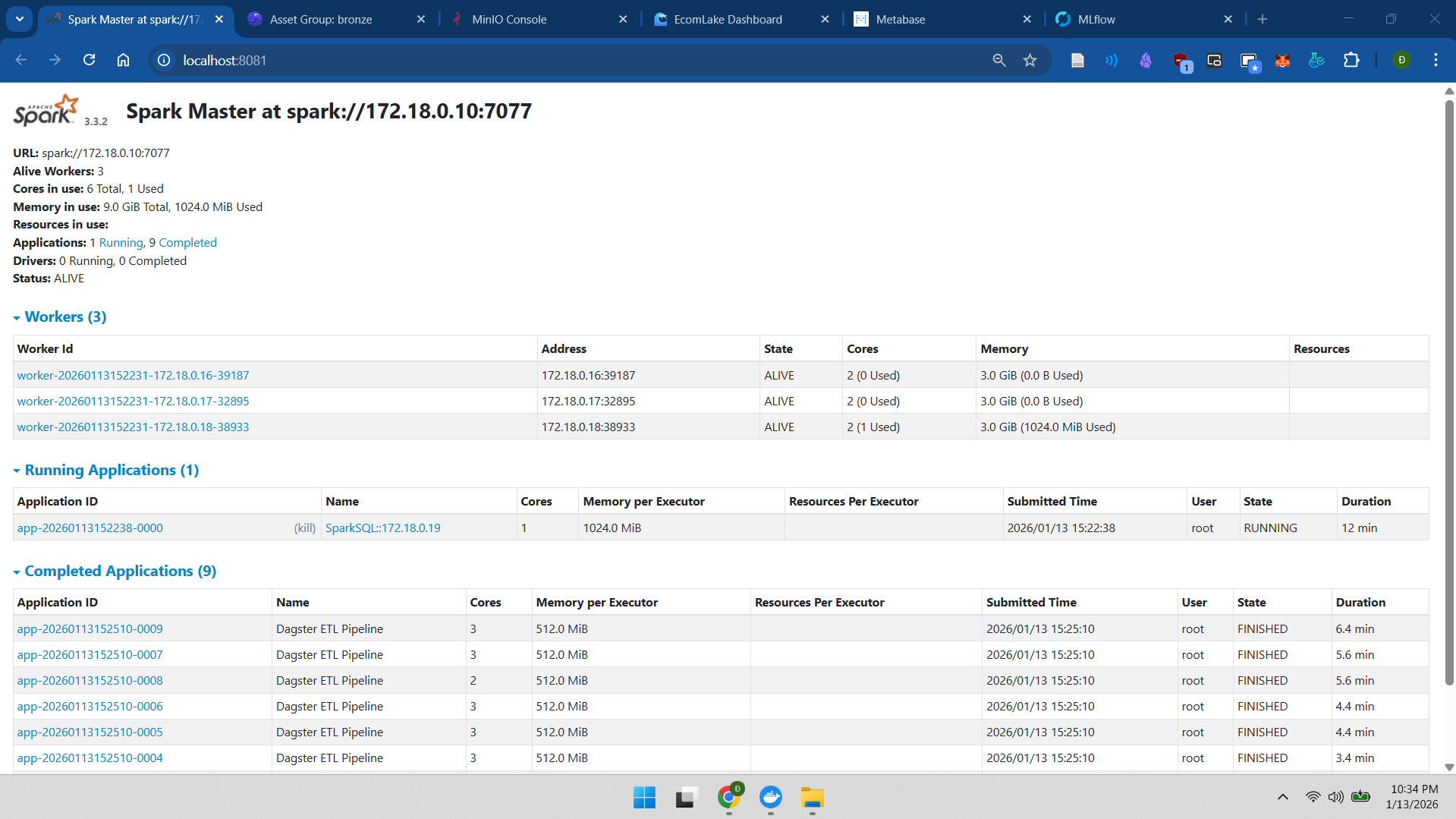Open the battery status in tray

pos(1361,797)
